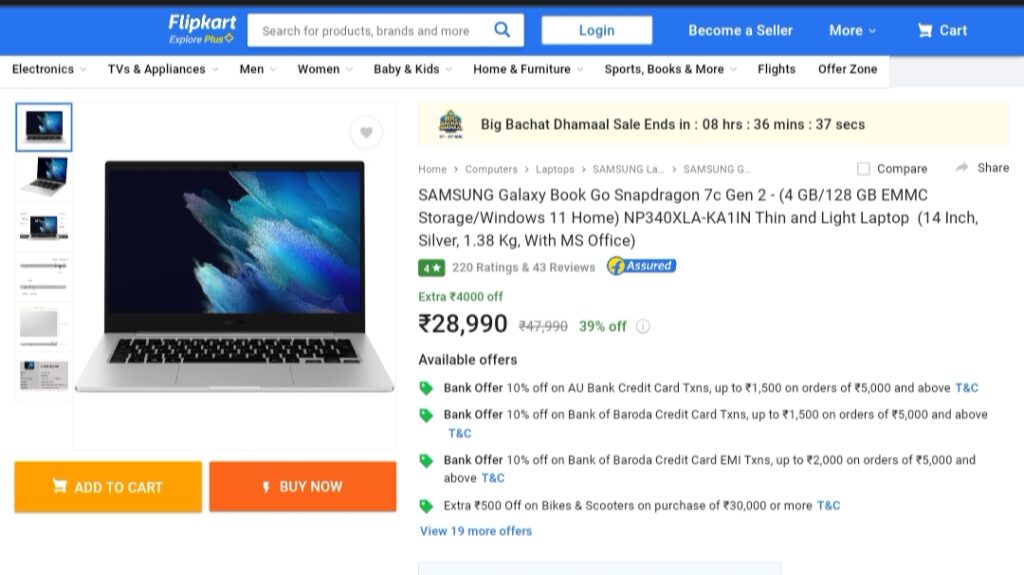This screenshot has height=575, width=1024.
Task: Expand the Electronics category menu
Action: click(49, 69)
